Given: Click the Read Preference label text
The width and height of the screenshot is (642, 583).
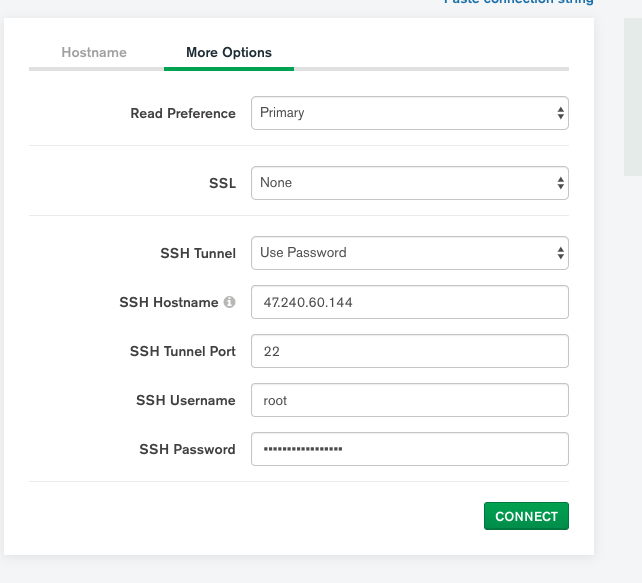Looking at the screenshot, I should [x=183, y=114].
